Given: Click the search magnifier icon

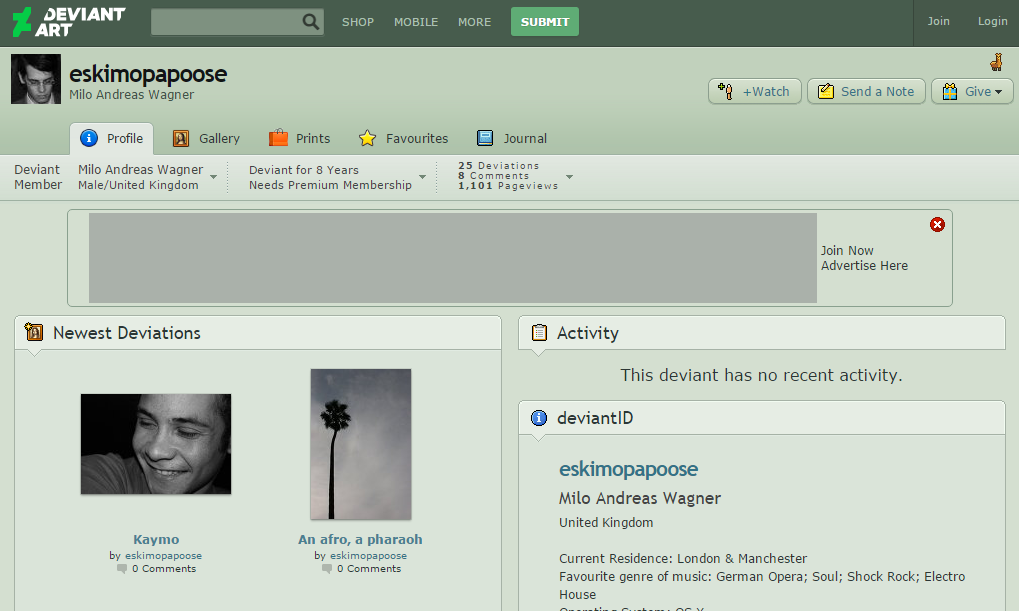Looking at the screenshot, I should click(x=311, y=22).
